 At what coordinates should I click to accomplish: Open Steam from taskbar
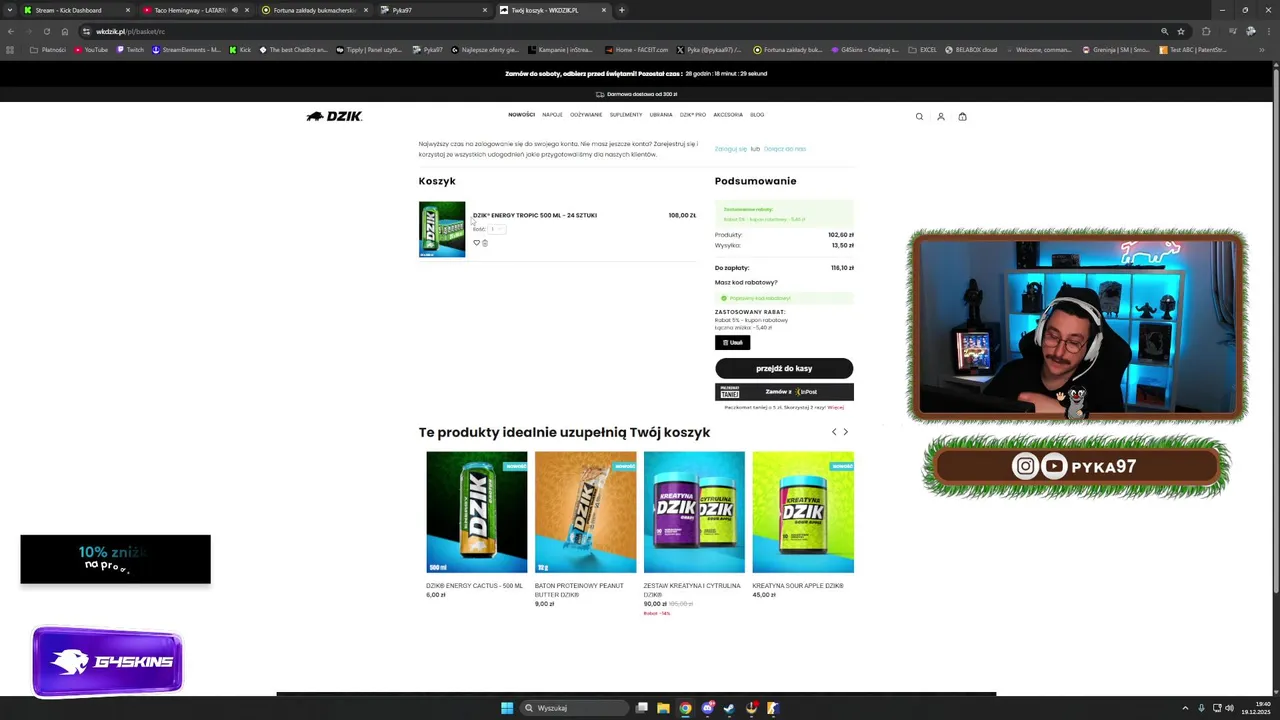click(x=729, y=708)
